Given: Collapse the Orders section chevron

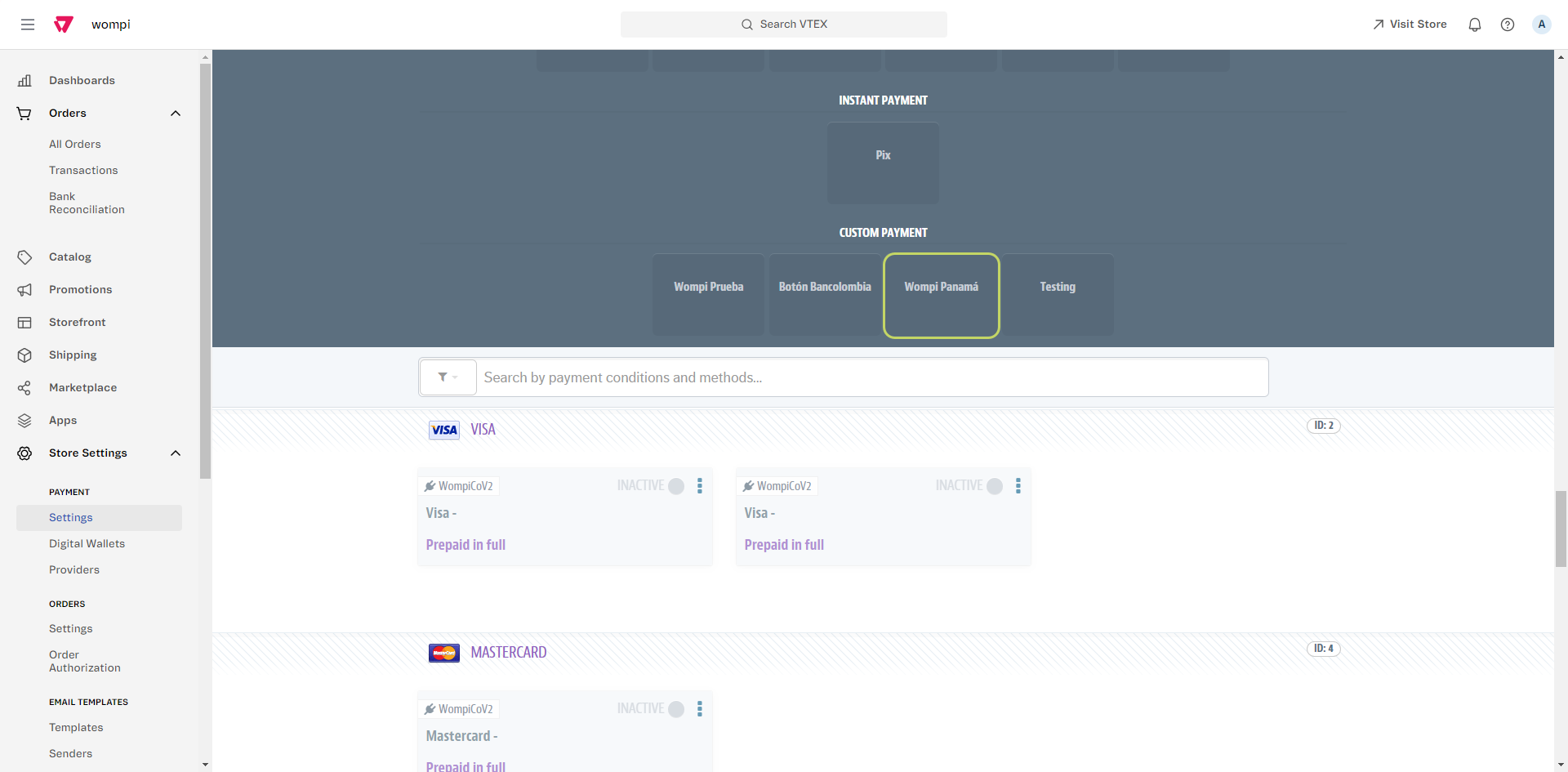Looking at the screenshot, I should 176,114.
